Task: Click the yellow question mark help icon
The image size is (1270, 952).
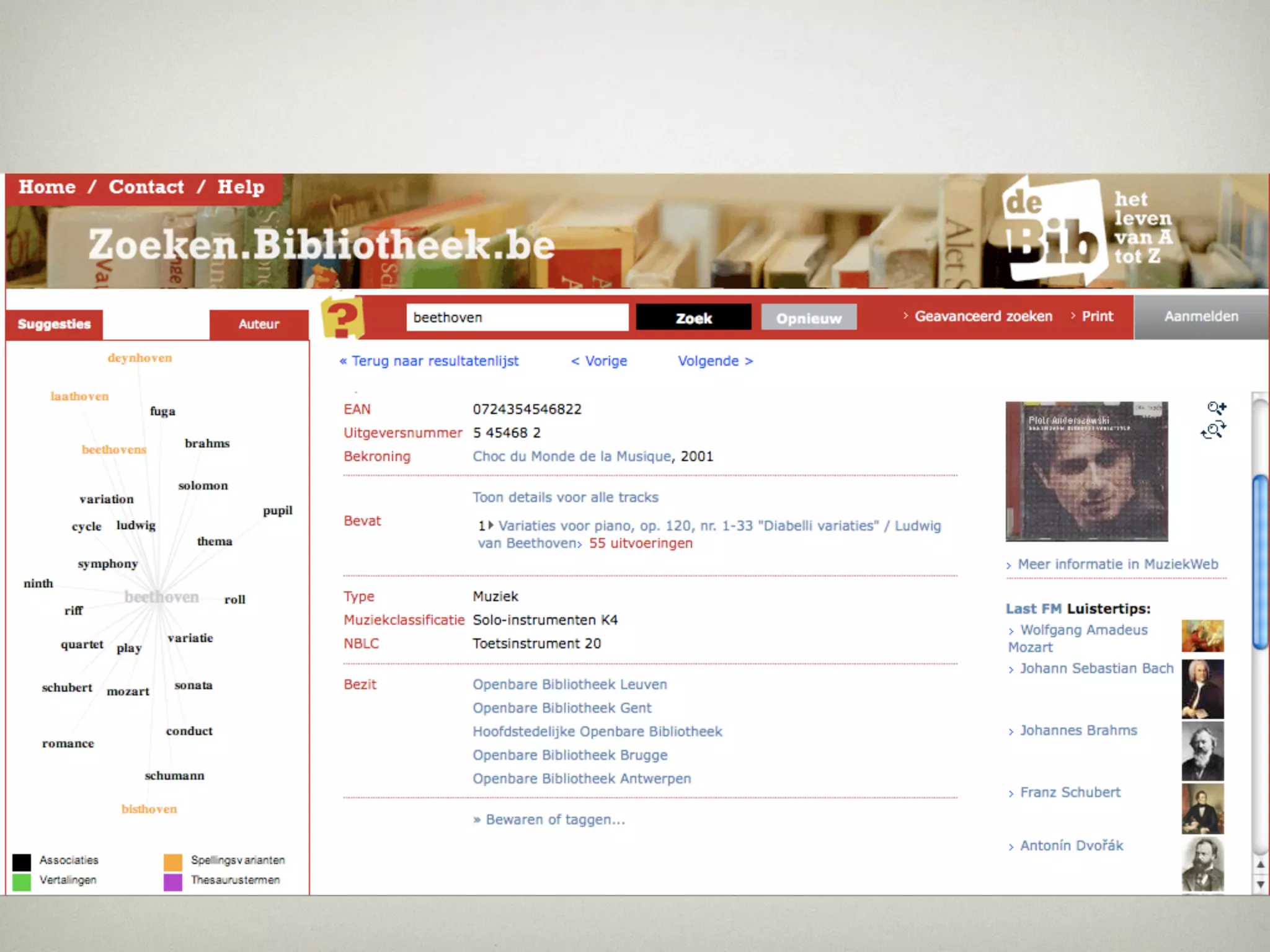Action: (x=342, y=317)
